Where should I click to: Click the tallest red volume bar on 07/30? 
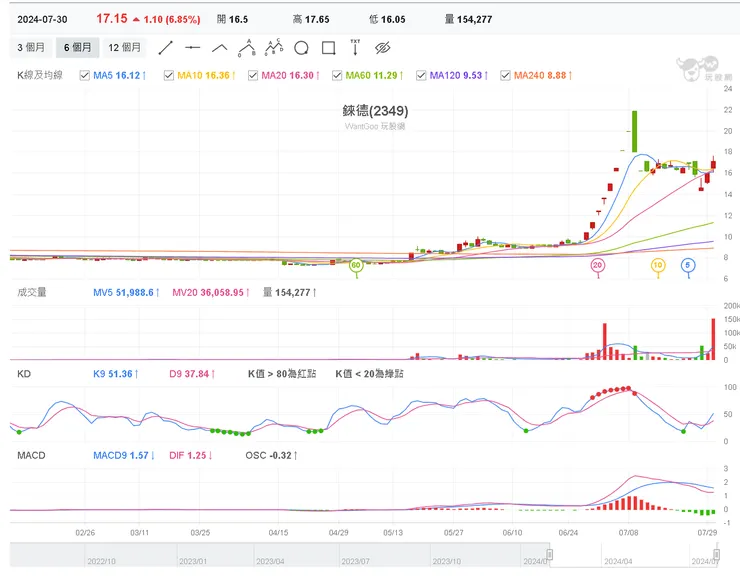click(x=714, y=339)
